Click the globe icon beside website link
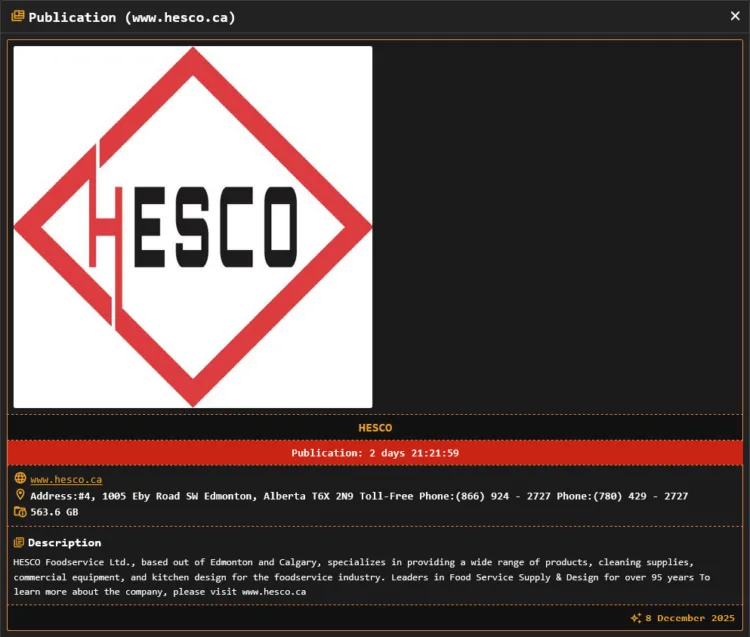 pos(20,478)
